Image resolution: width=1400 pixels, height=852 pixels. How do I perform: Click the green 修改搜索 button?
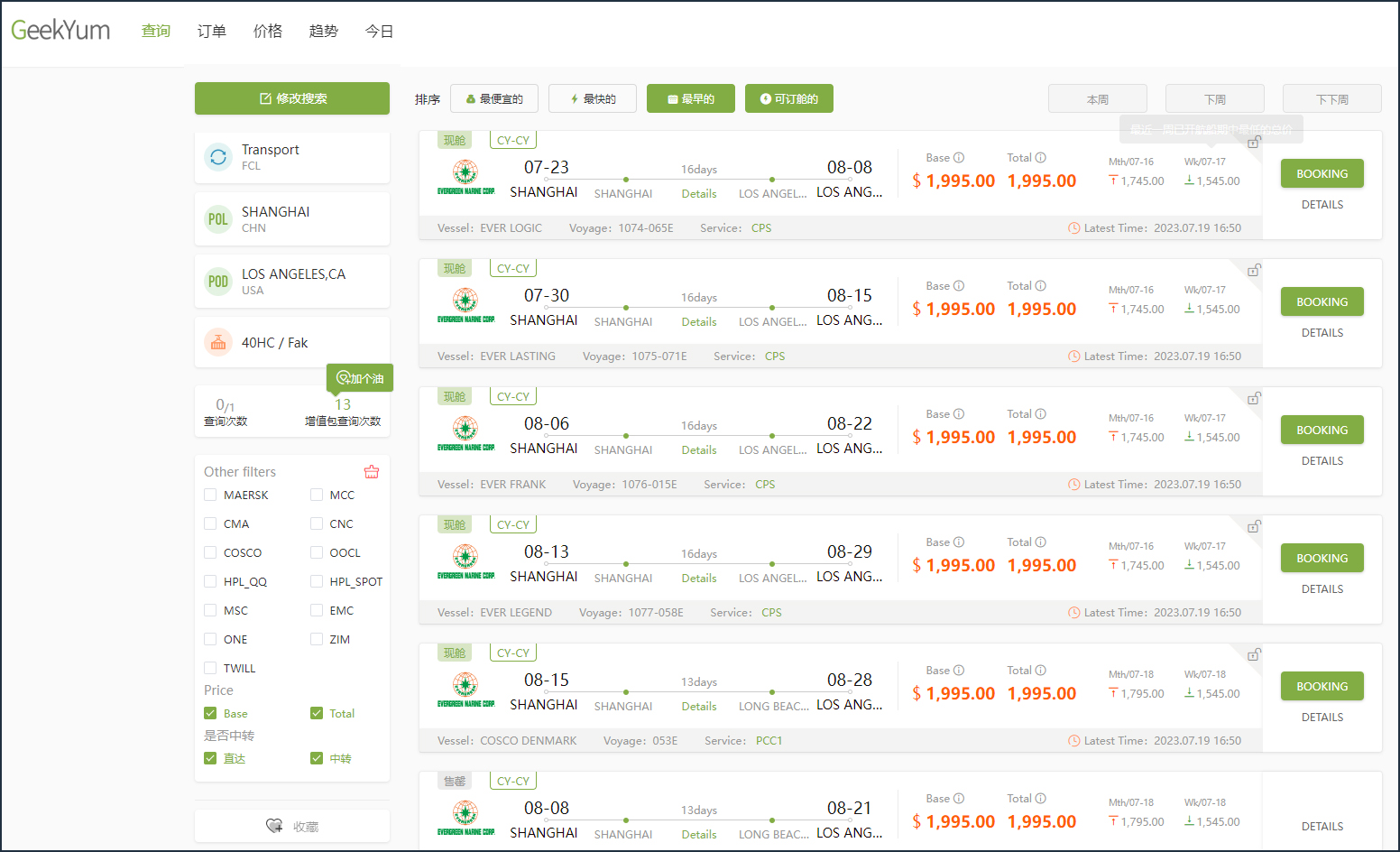[292, 98]
